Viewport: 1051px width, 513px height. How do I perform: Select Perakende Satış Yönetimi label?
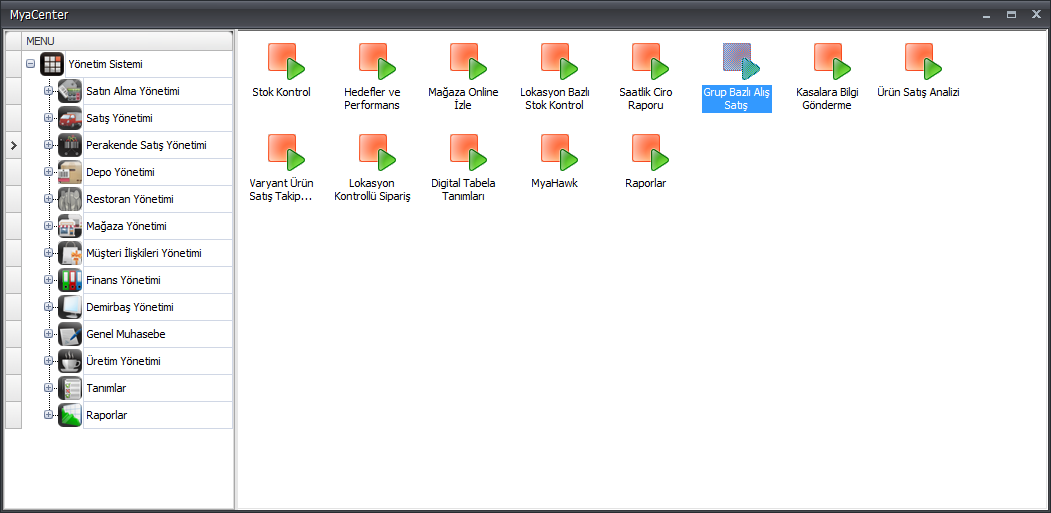pyautogui.click(x=146, y=145)
